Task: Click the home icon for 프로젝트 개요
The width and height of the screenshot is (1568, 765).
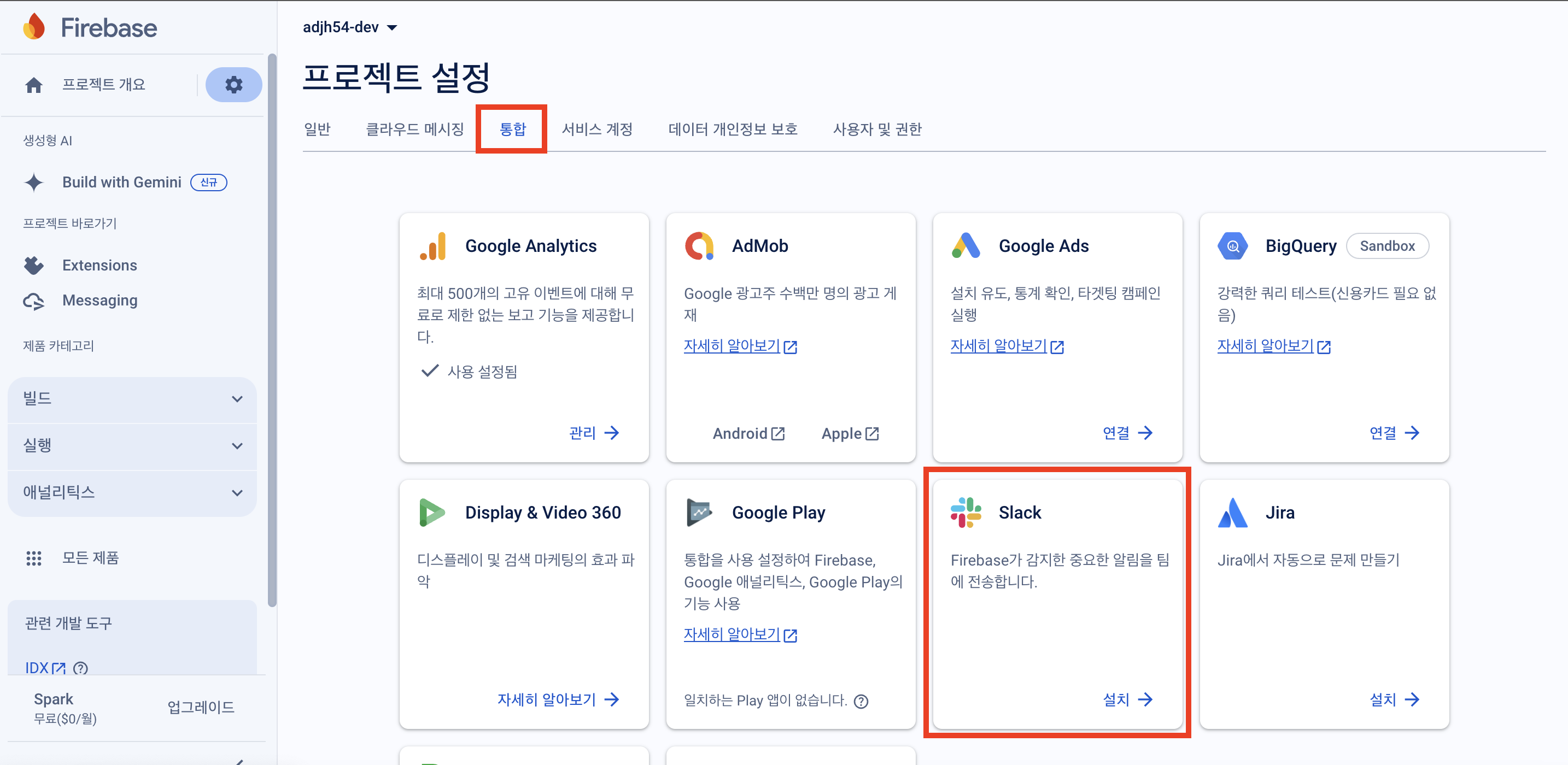Action: click(34, 85)
